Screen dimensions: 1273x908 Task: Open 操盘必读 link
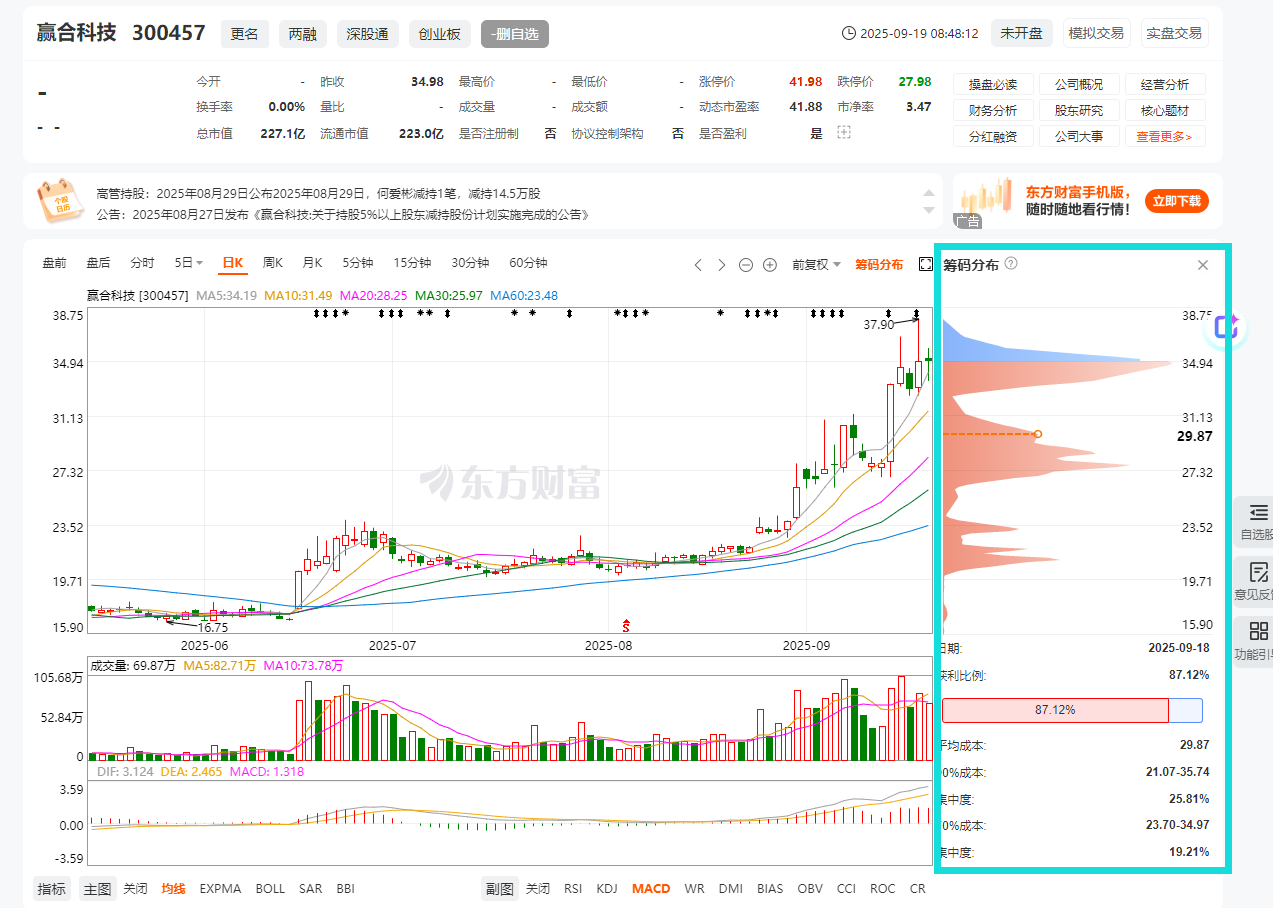993,84
